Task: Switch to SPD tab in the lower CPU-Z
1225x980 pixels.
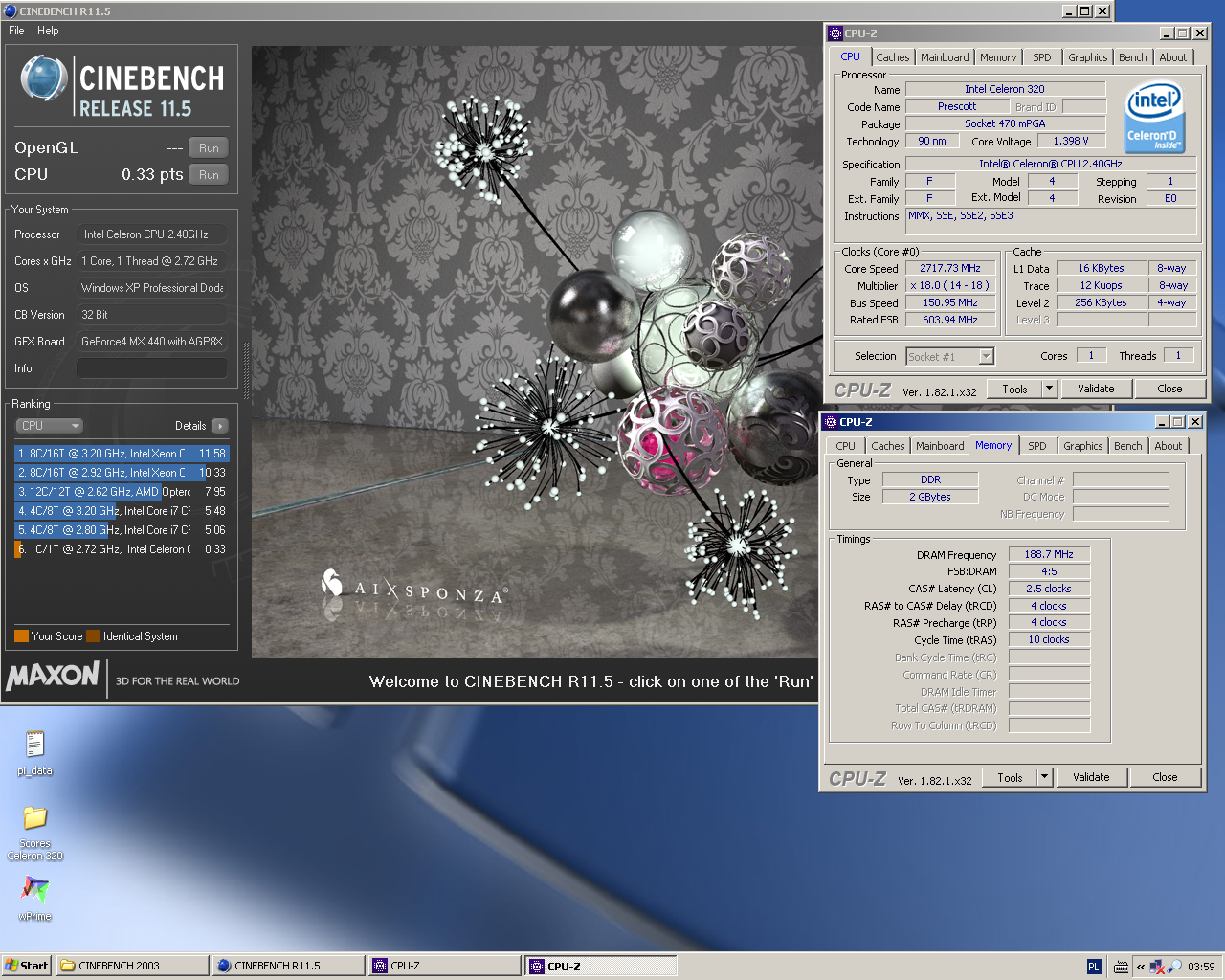Action: pyautogui.click(x=1037, y=446)
